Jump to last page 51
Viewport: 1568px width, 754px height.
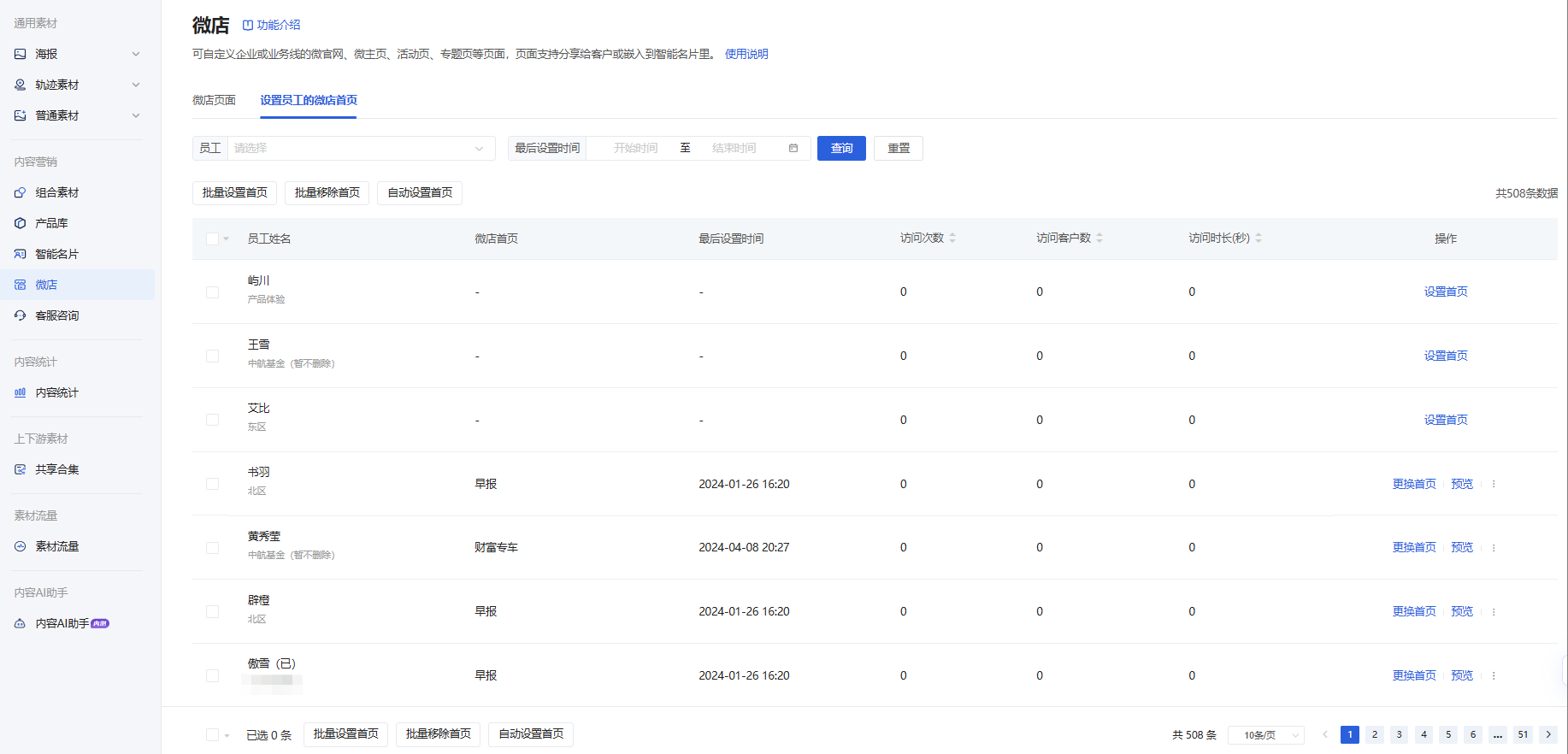pyautogui.click(x=1523, y=734)
